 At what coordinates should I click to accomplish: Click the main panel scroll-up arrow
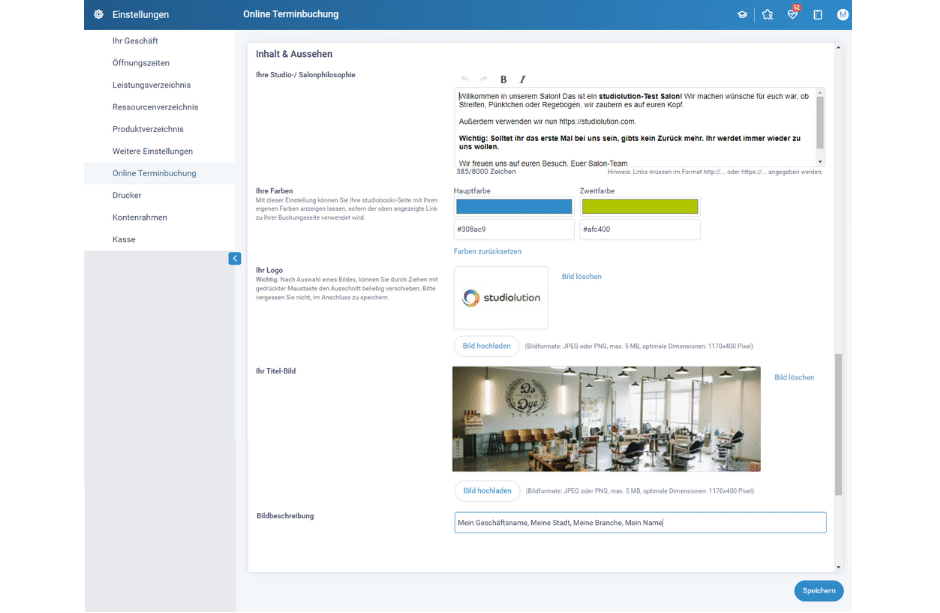click(x=838, y=47)
